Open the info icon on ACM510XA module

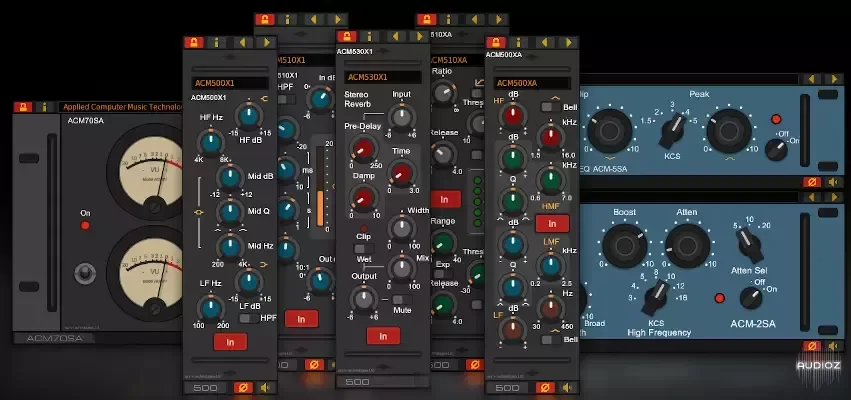tap(449, 20)
